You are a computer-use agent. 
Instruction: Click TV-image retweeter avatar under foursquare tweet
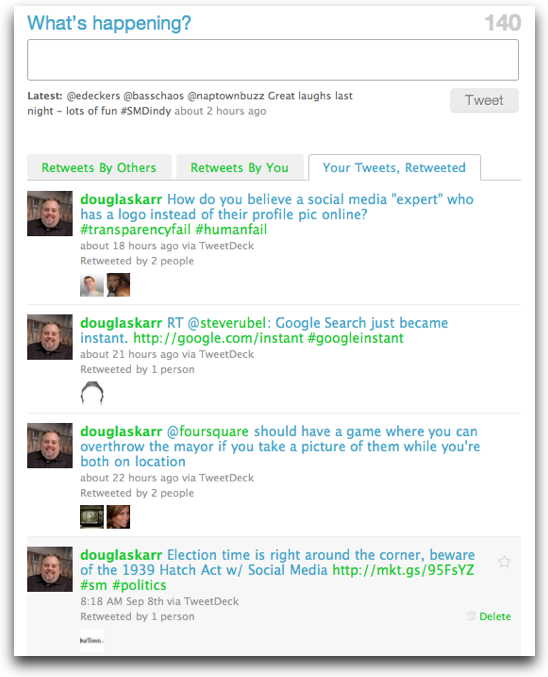click(92, 517)
